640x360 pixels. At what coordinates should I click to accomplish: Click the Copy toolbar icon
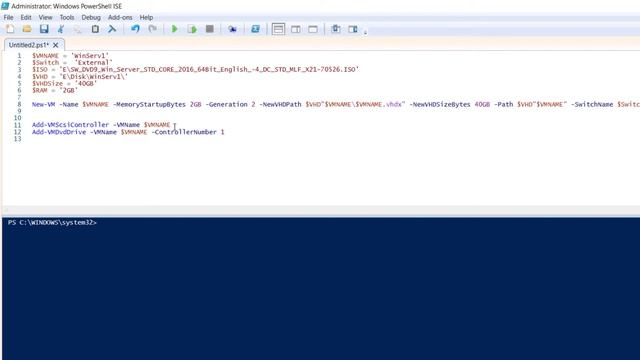pyautogui.click(x=78, y=29)
